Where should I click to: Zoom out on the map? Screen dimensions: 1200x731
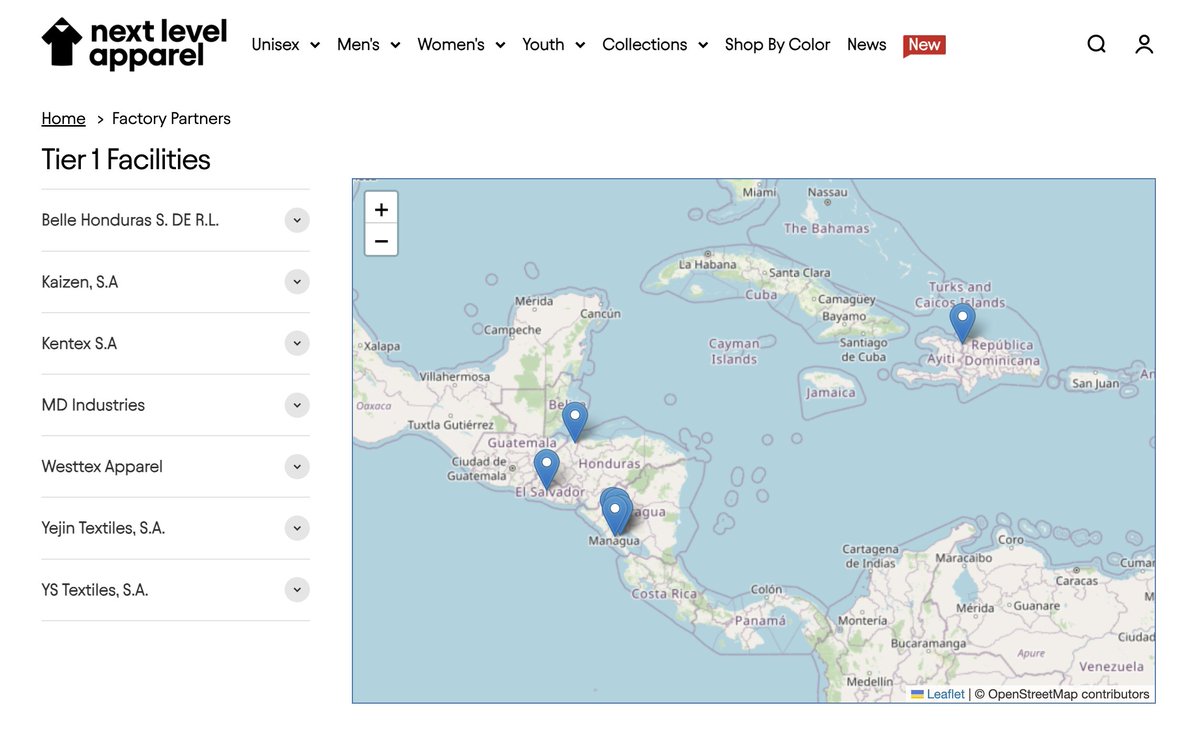click(x=381, y=241)
